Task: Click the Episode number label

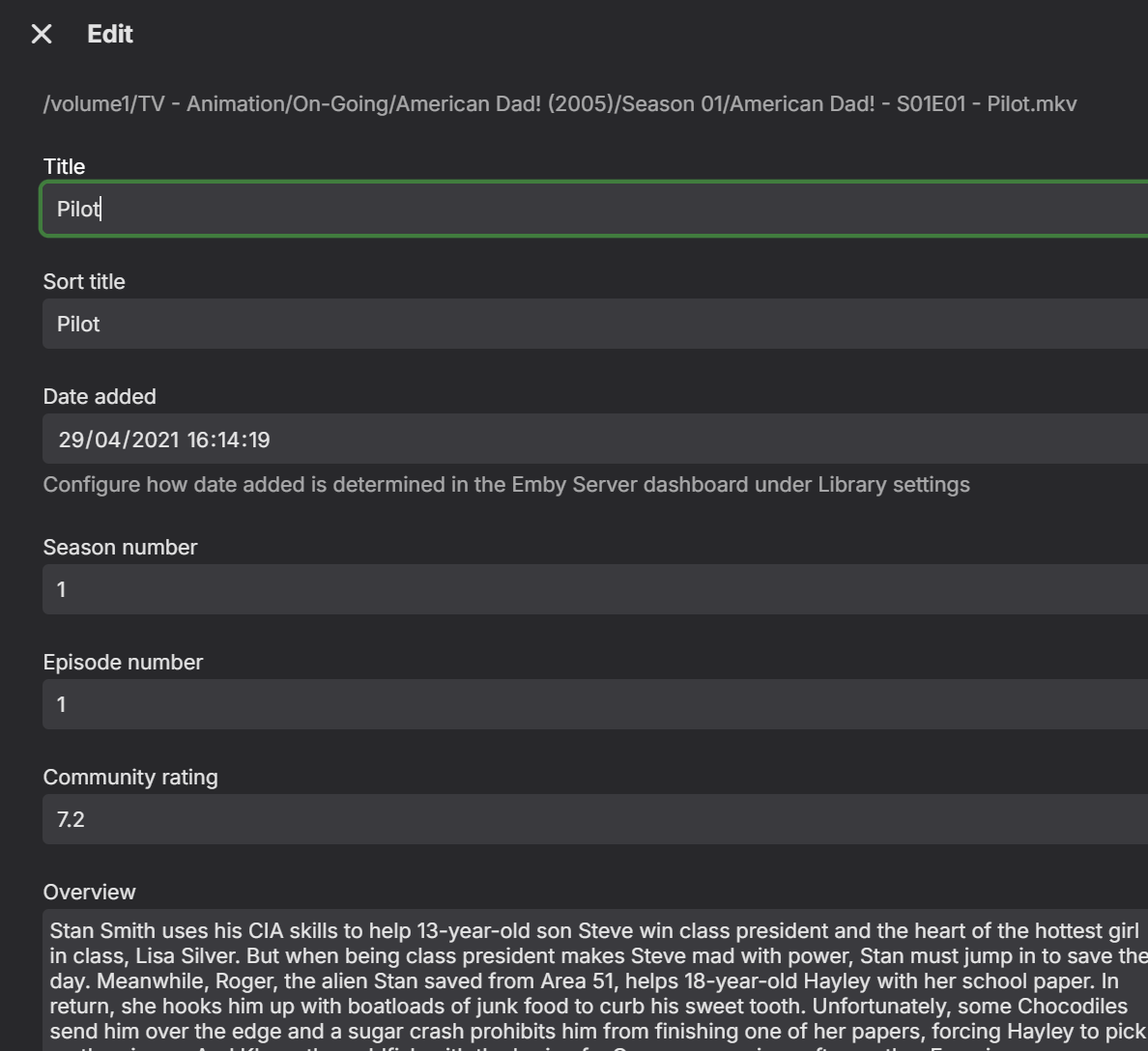Action: point(123,662)
